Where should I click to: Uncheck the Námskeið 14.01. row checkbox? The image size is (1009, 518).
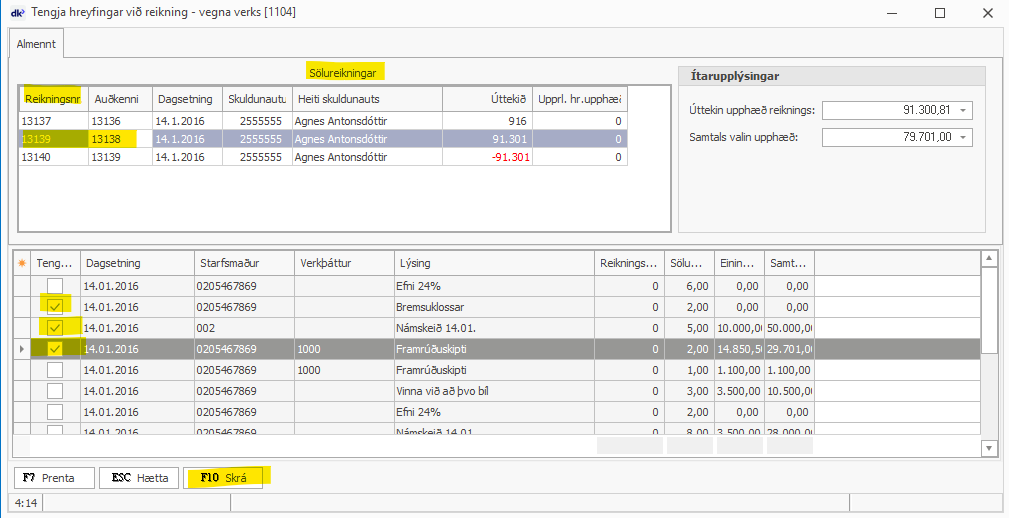tap(56, 327)
